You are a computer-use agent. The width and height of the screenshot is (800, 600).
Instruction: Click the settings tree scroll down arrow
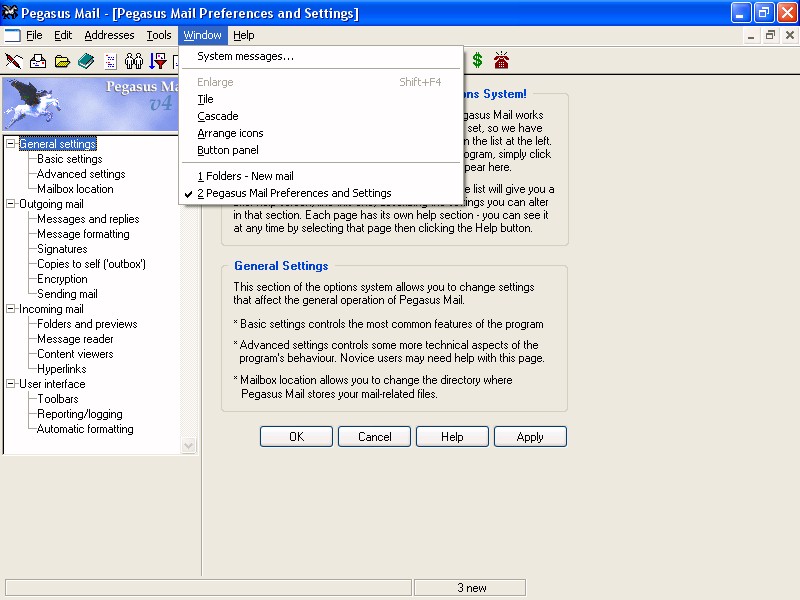coord(188,445)
